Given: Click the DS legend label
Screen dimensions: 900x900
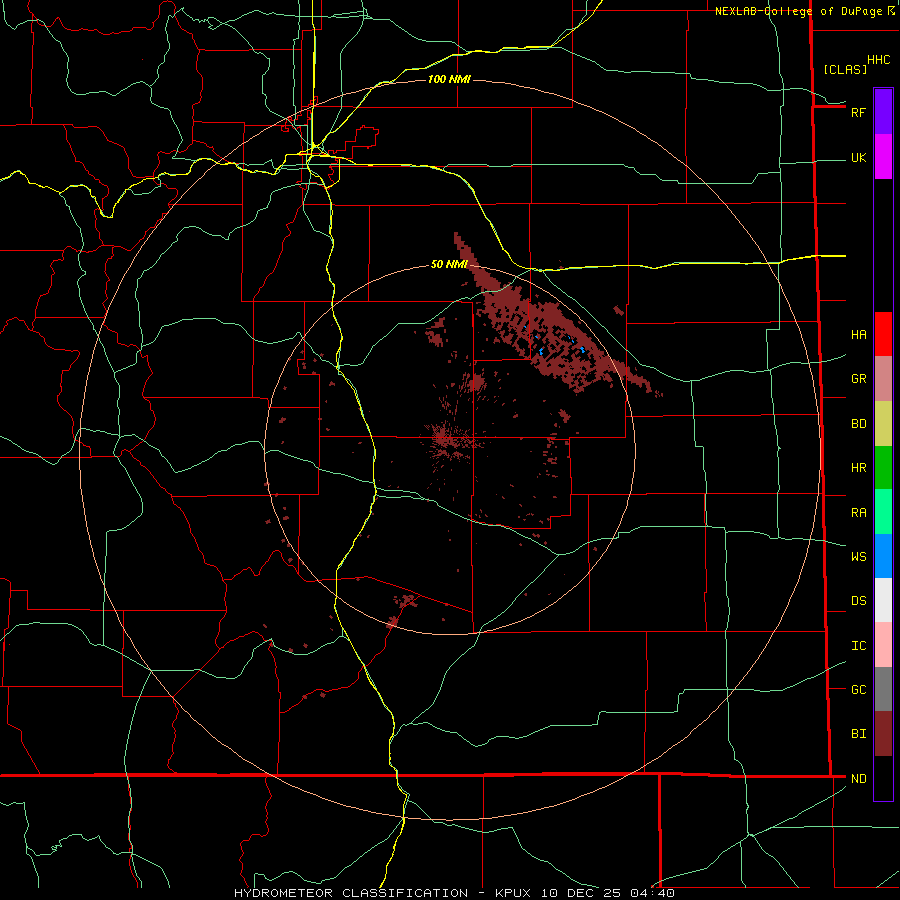Looking at the screenshot, I should pos(858,600).
